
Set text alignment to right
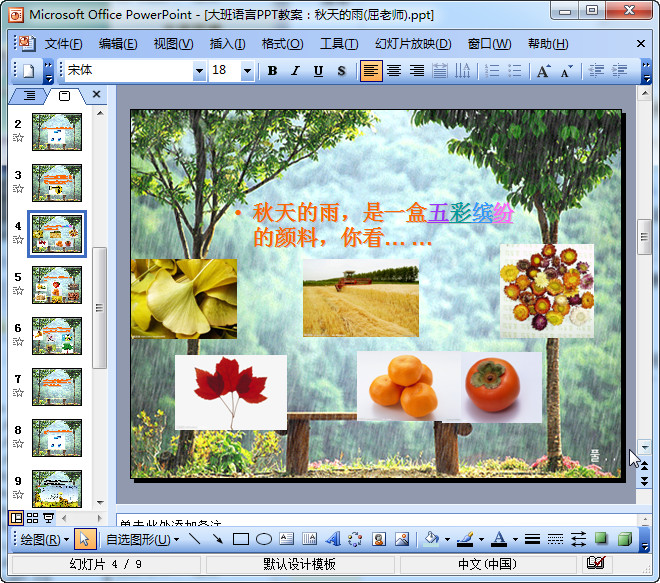(x=417, y=70)
